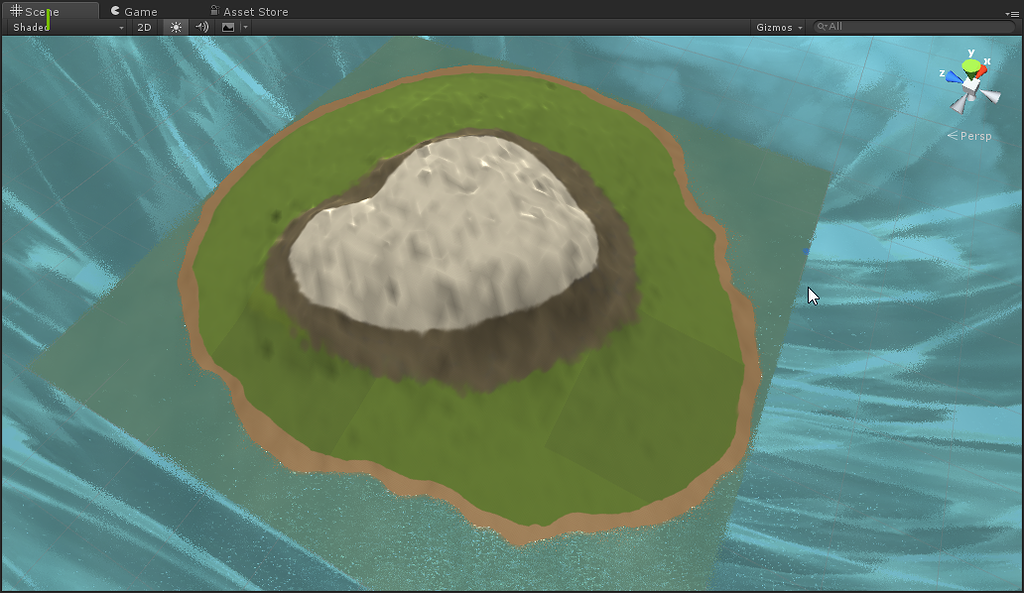This screenshot has width=1024, height=593.
Task: Open the arrow dropdown next to the effects icon
Action: (x=245, y=28)
